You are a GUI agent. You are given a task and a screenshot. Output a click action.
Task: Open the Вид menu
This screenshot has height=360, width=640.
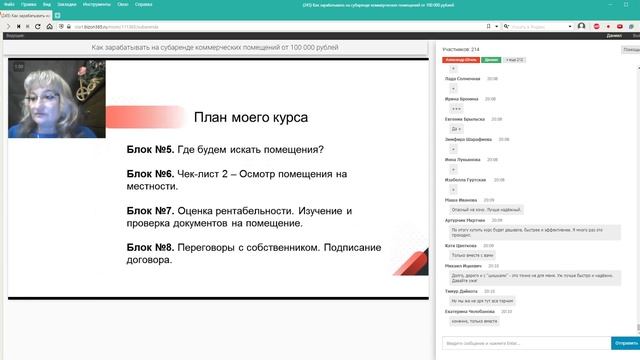[47, 4]
